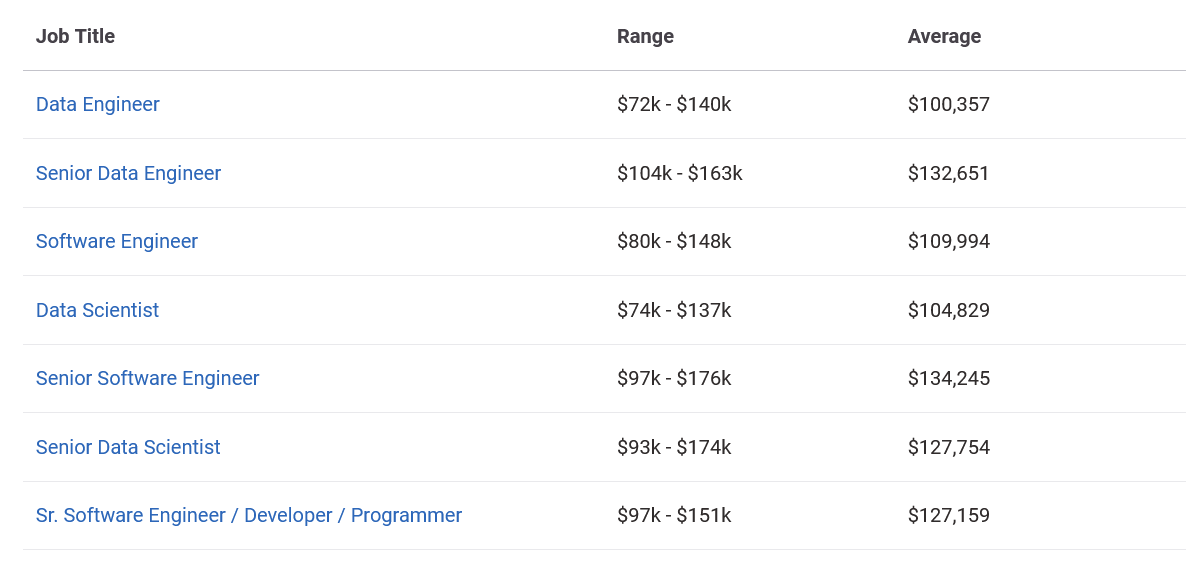Viewport: 1202px width, 564px height.
Task: Click the $109,994 average cell
Action: [x=948, y=241]
